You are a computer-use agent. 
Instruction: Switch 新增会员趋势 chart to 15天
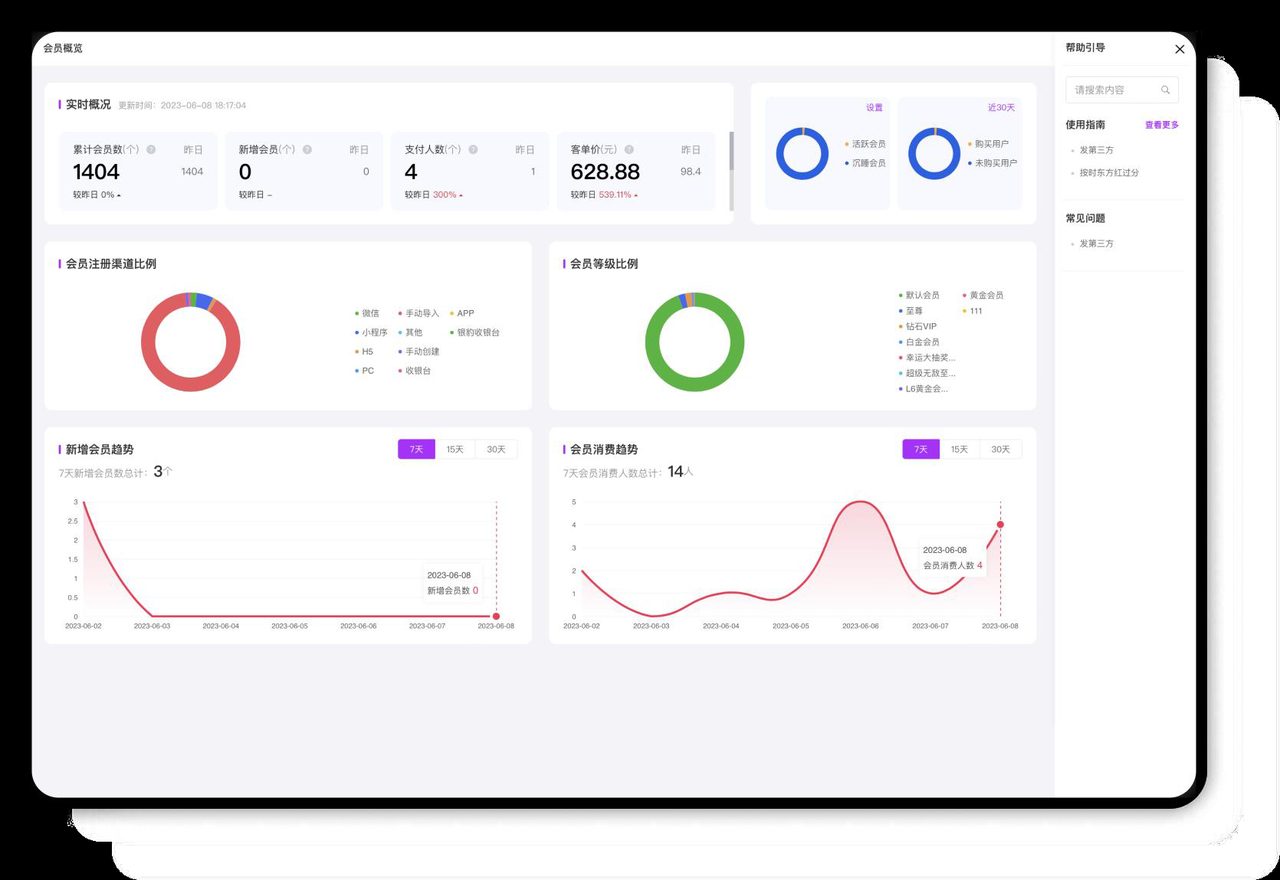(x=455, y=450)
